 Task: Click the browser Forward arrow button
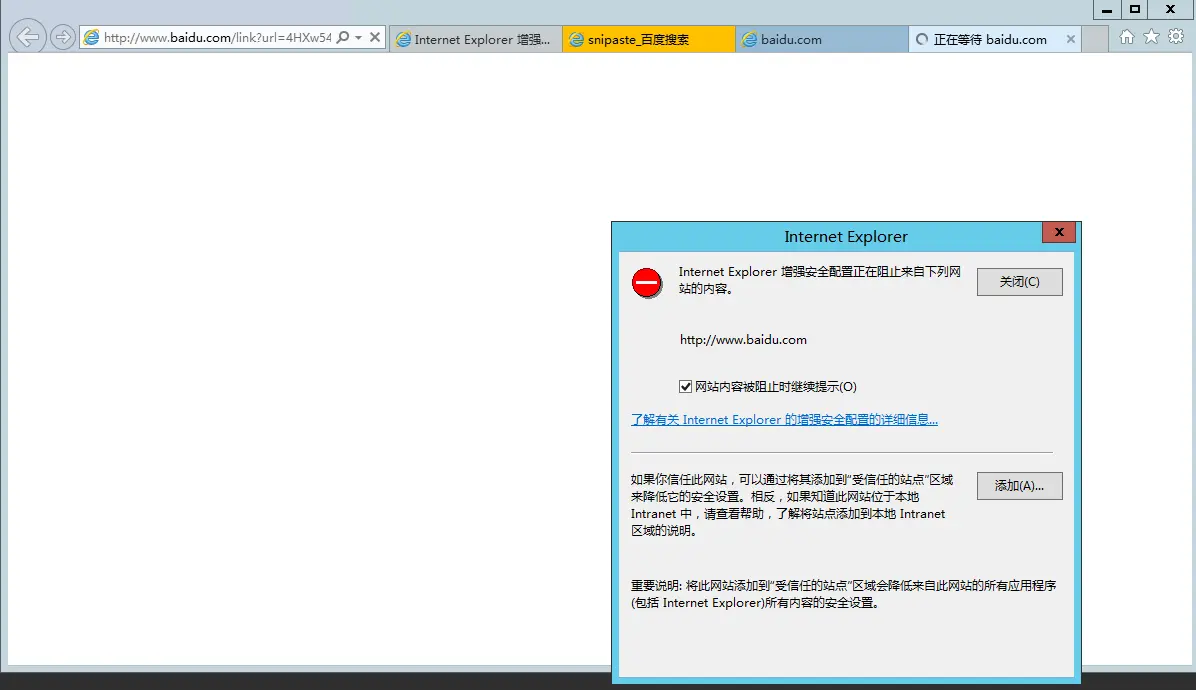pos(63,37)
